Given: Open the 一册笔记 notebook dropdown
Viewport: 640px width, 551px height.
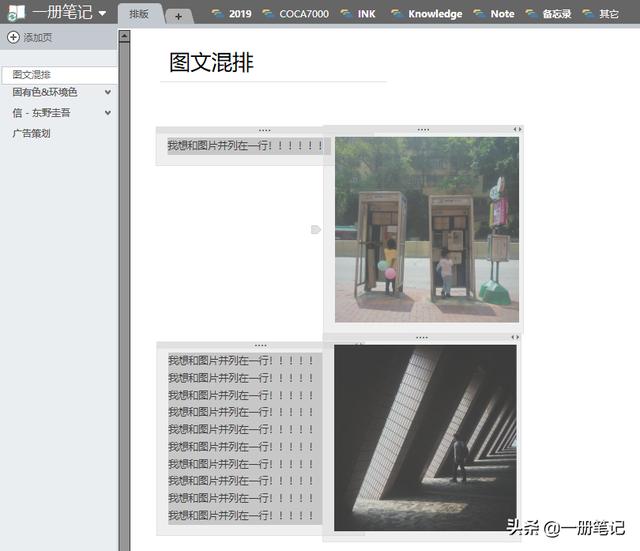Looking at the screenshot, I should [x=102, y=13].
